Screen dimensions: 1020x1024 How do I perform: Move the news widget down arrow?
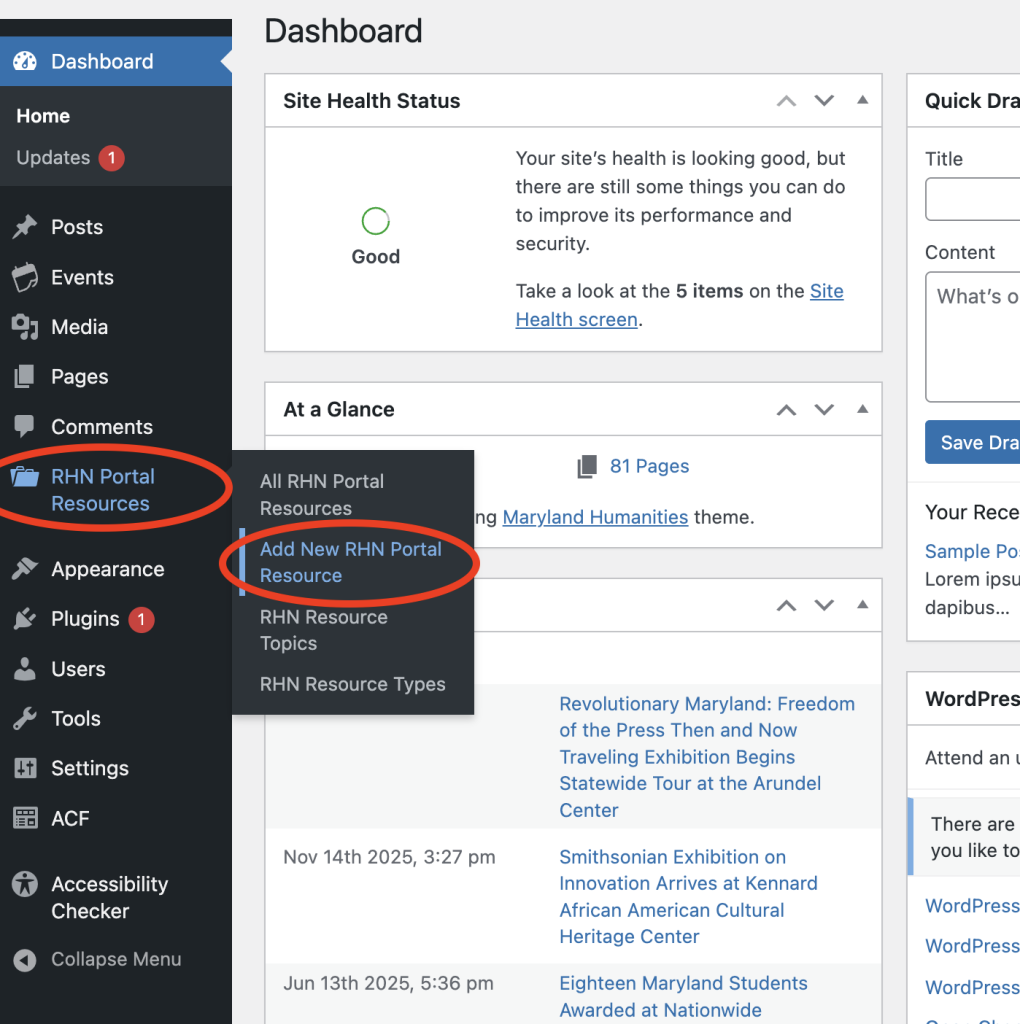click(x=824, y=605)
